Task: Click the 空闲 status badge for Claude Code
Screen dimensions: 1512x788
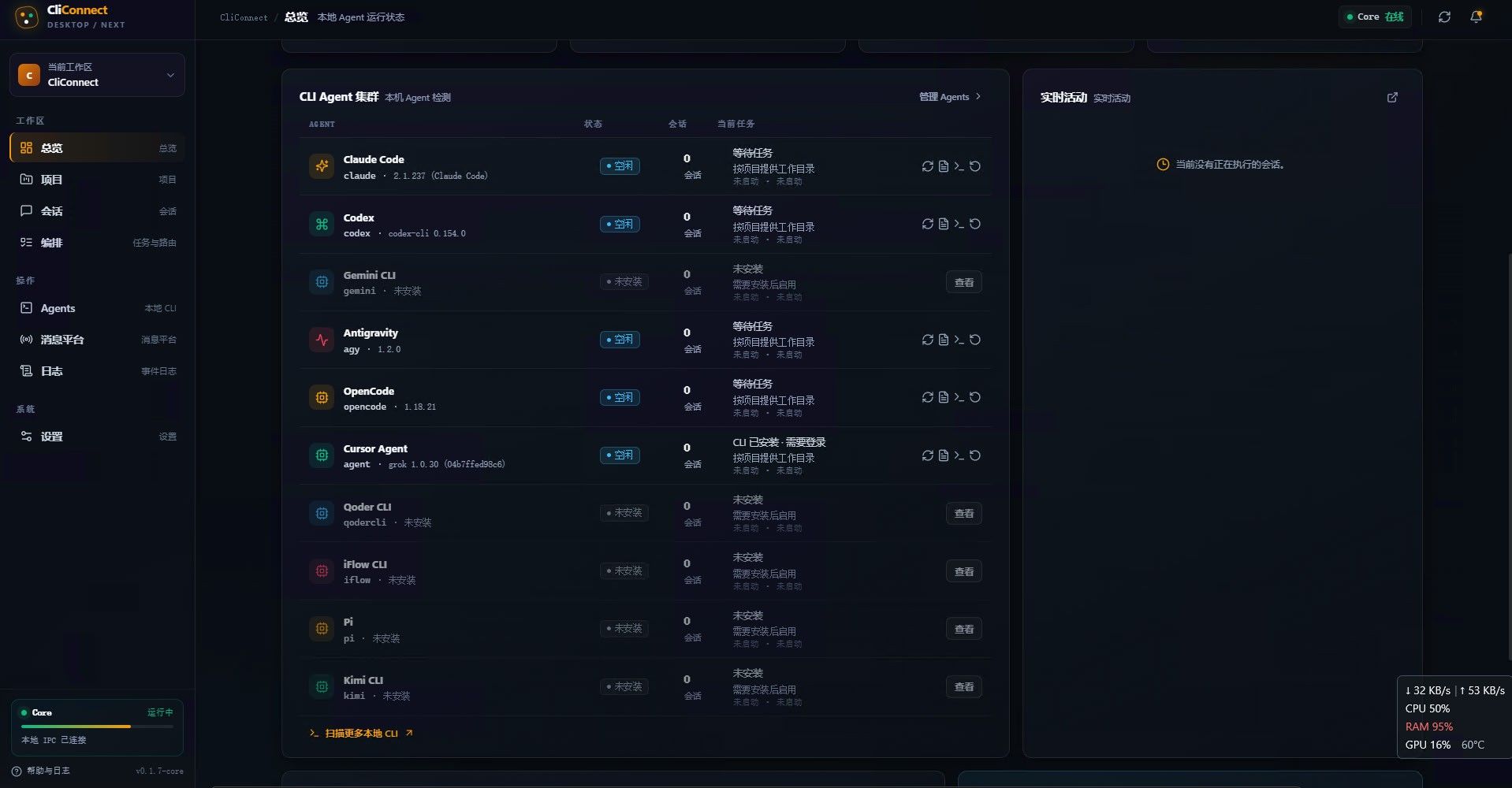Action: 620,166
